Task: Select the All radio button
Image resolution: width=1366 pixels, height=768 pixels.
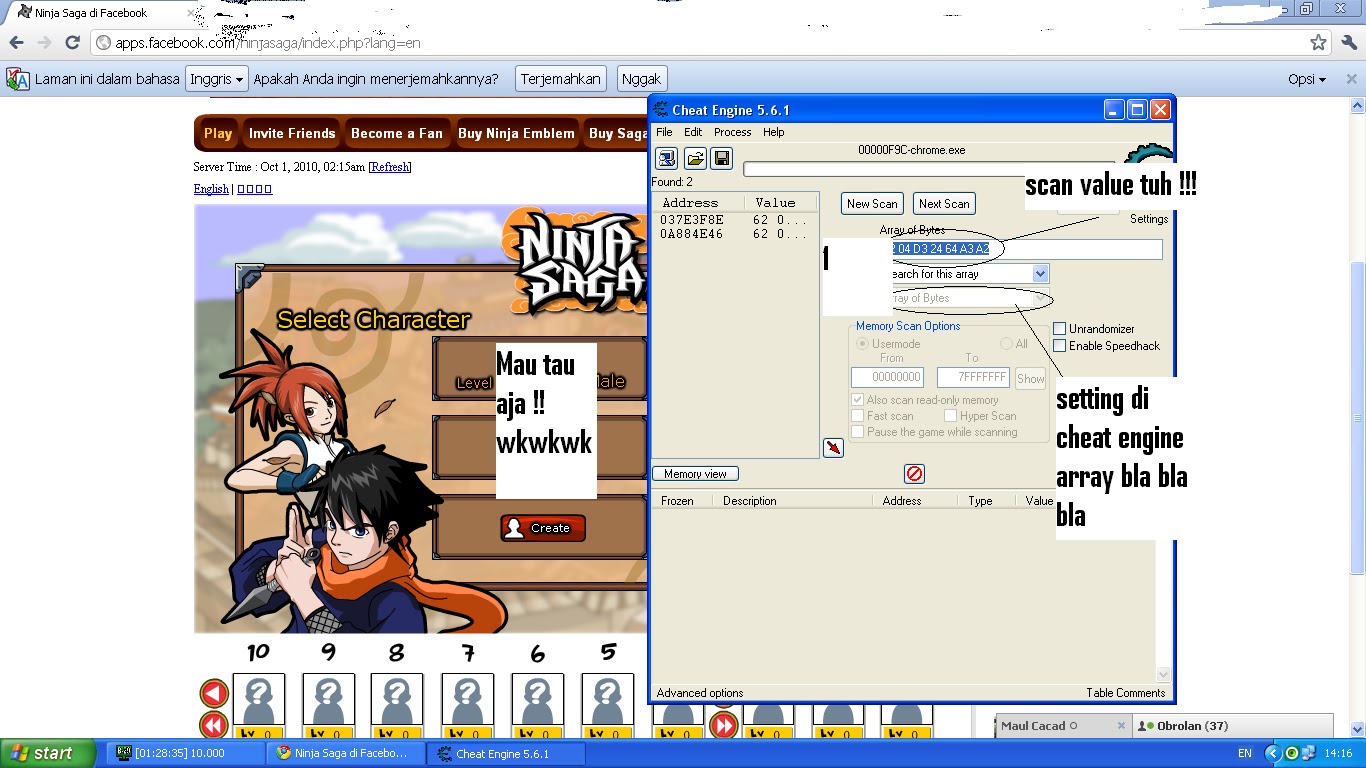Action: coord(1006,344)
